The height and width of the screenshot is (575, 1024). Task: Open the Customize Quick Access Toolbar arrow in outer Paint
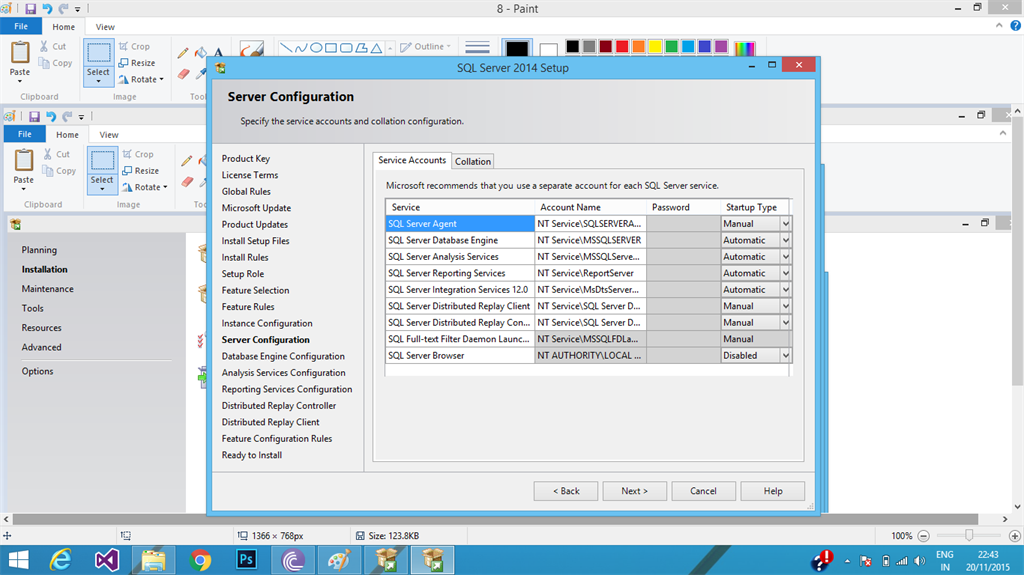point(78,9)
